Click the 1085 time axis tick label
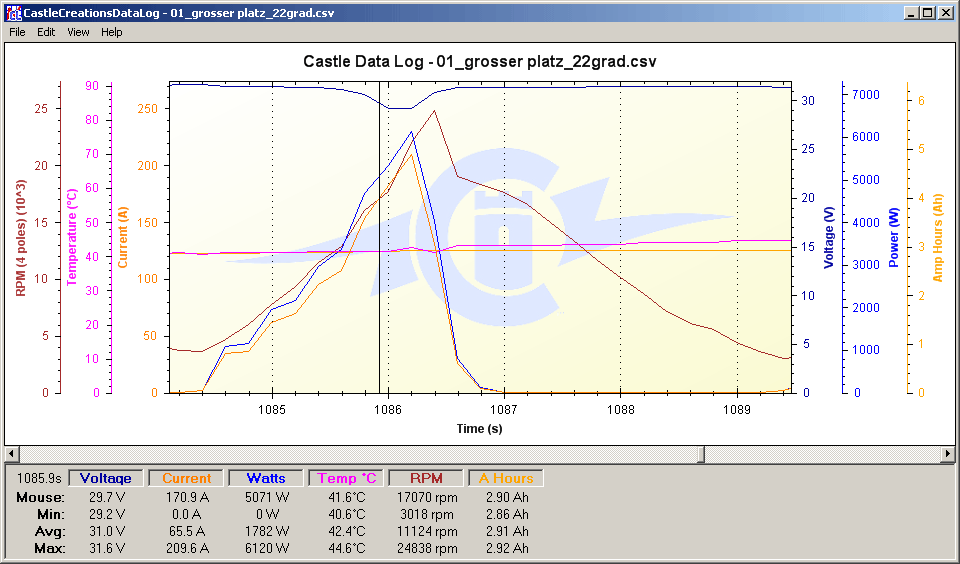Image resolution: width=960 pixels, height=564 pixels. coord(272,409)
